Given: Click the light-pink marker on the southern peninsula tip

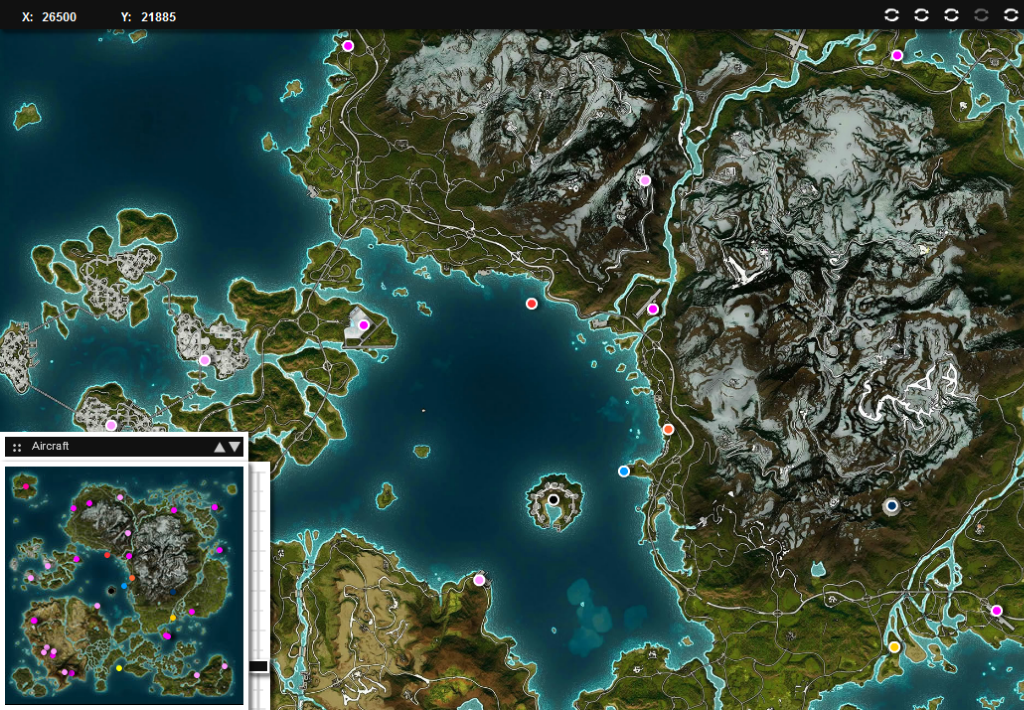Looking at the screenshot, I should [479, 580].
